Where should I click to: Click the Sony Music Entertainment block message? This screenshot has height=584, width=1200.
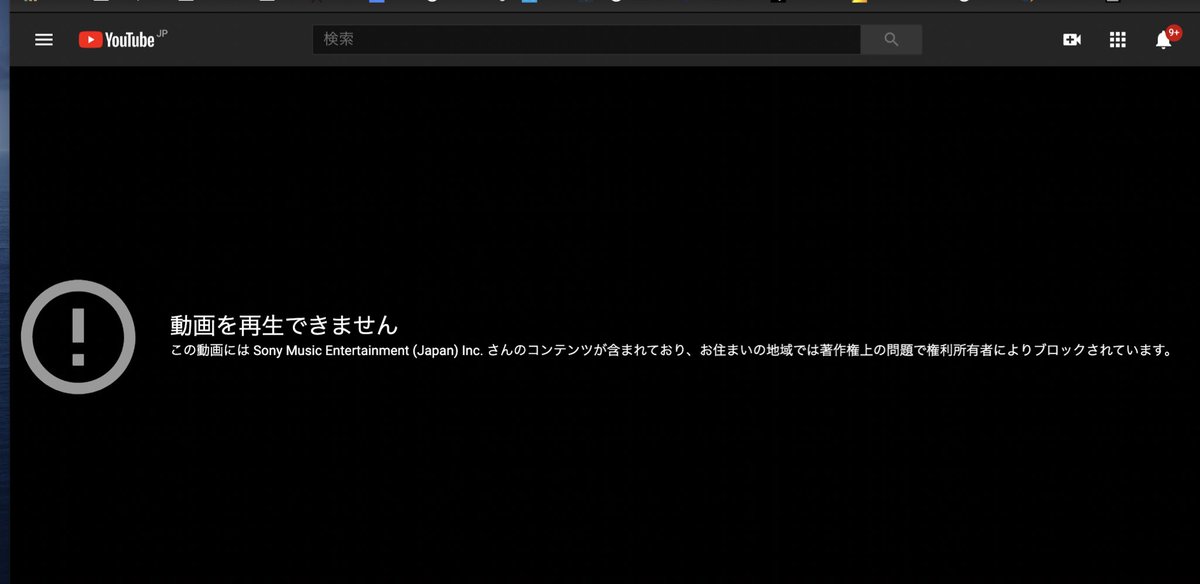(x=671, y=351)
